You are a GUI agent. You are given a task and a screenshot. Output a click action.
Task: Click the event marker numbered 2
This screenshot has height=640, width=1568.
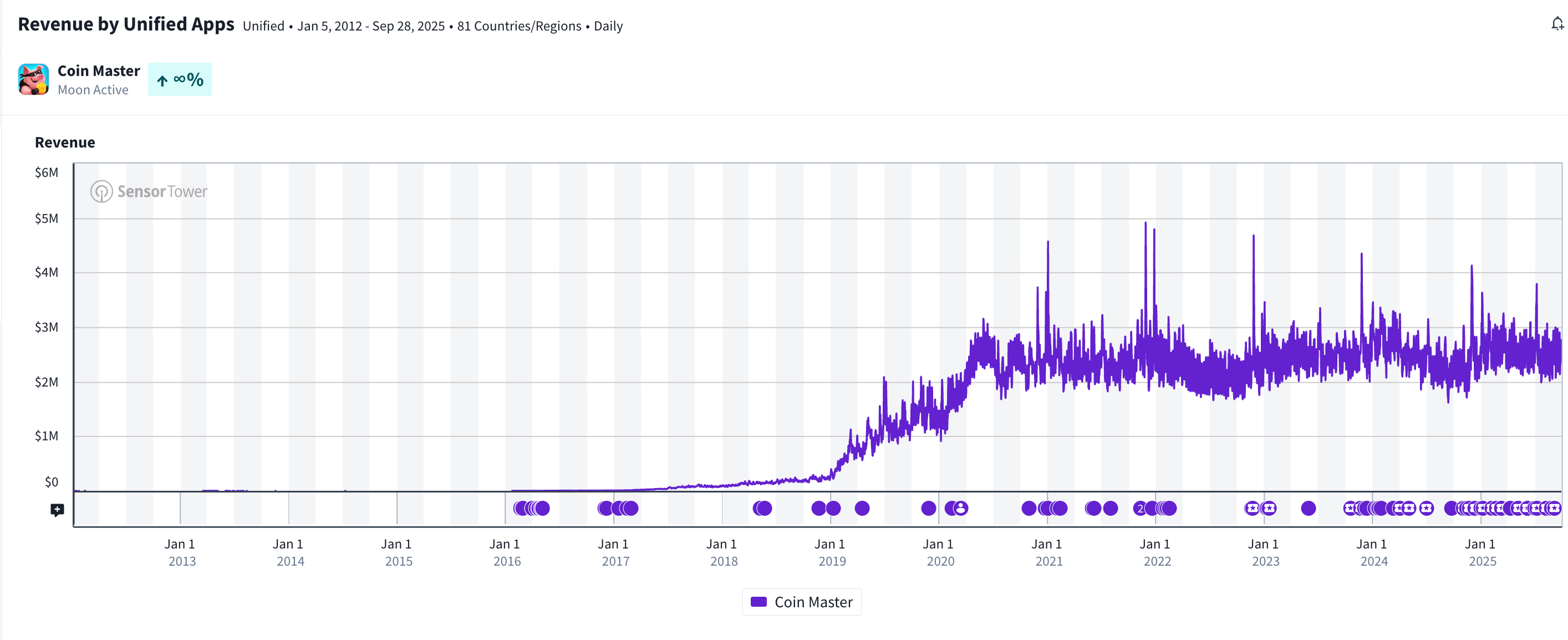(x=1140, y=508)
